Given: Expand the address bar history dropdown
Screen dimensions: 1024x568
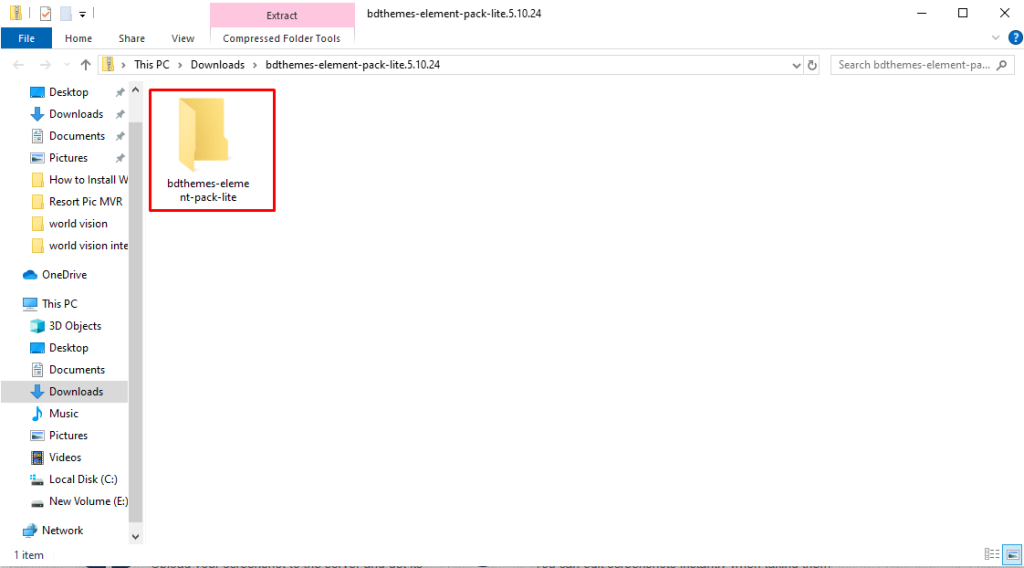Looking at the screenshot, I should coord(797,65).
